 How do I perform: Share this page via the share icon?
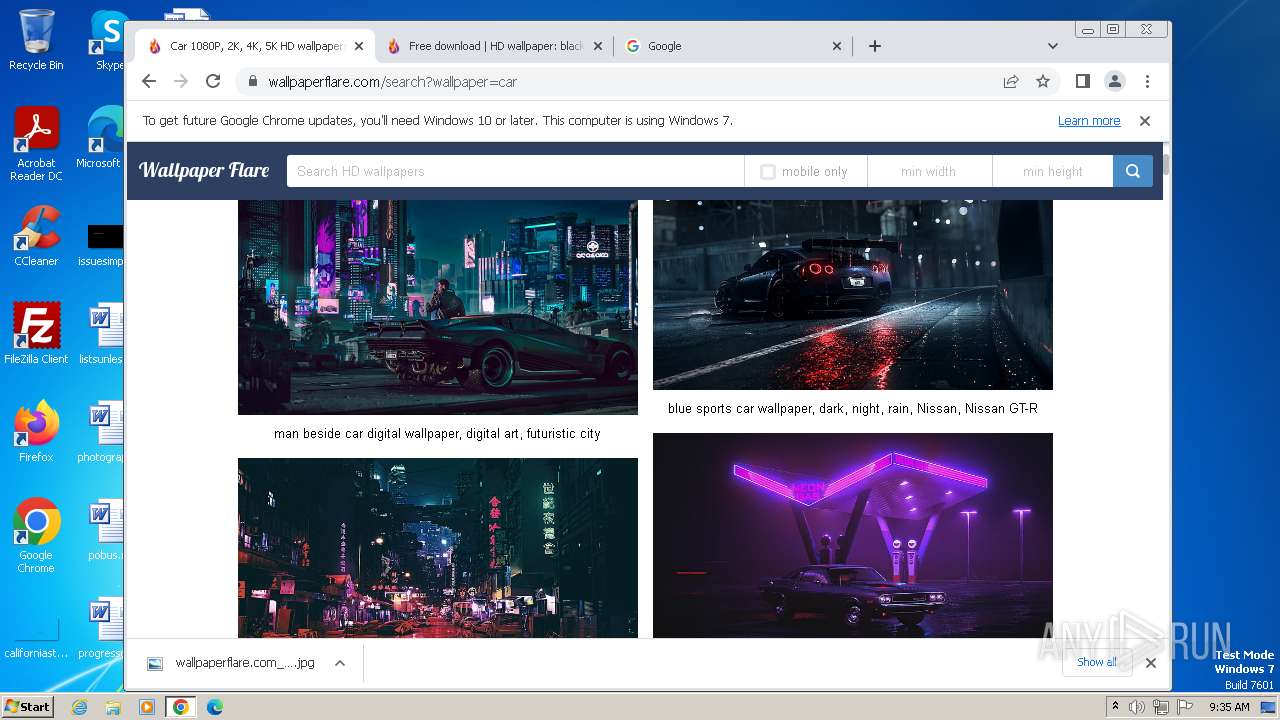[x=1011, y=81]
